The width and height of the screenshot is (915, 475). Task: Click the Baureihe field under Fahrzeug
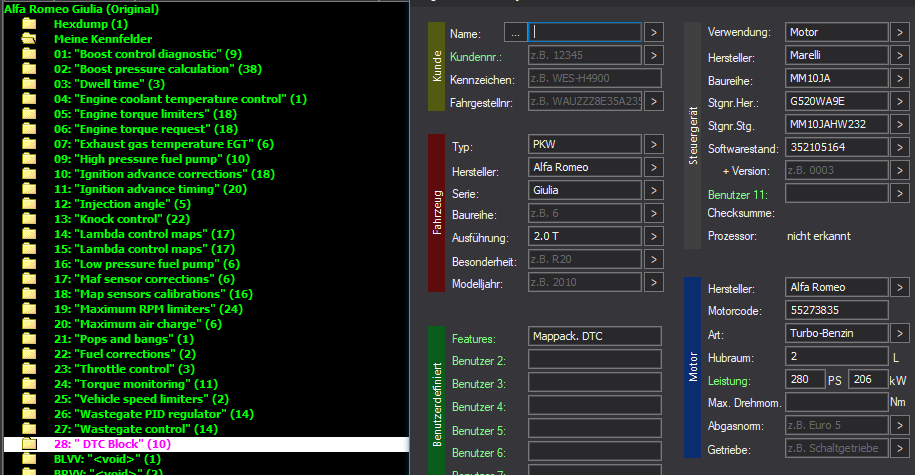(x=585, y=214)
